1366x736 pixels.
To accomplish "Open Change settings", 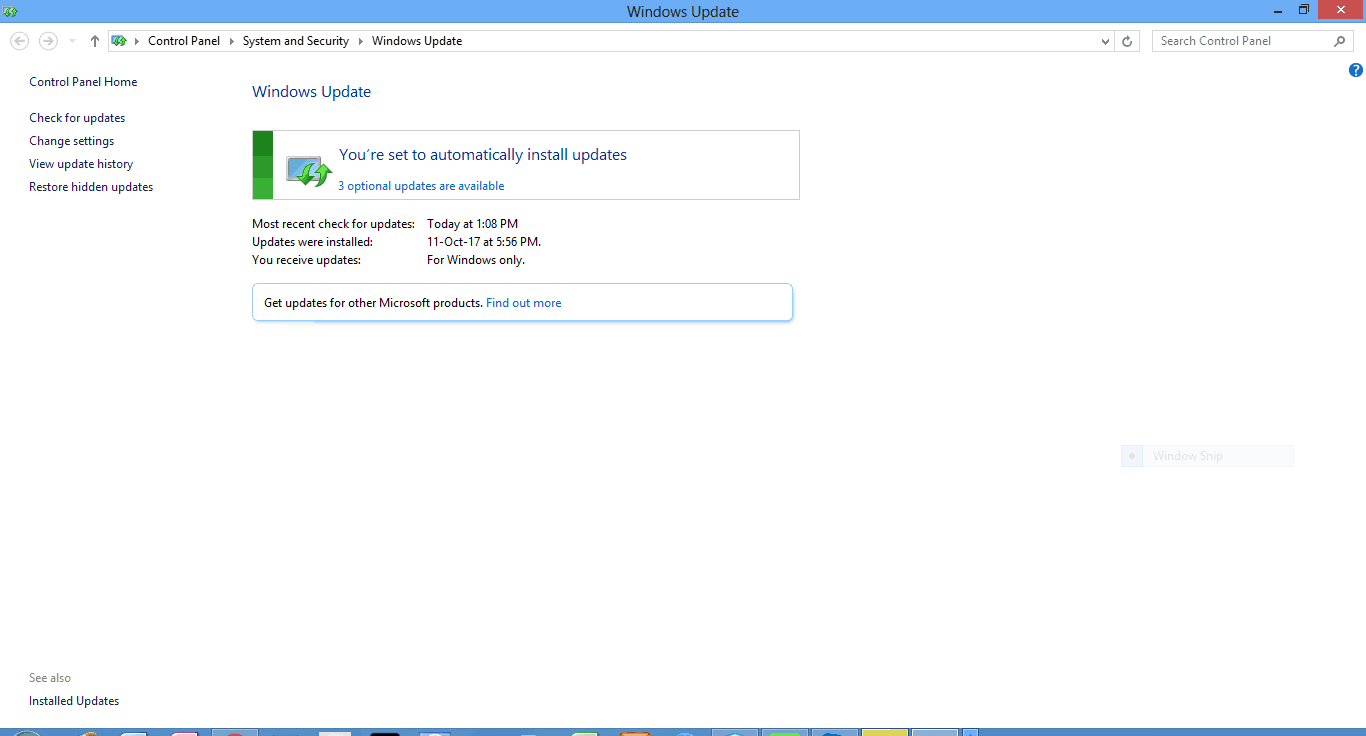I will click(x=72, y=141).
